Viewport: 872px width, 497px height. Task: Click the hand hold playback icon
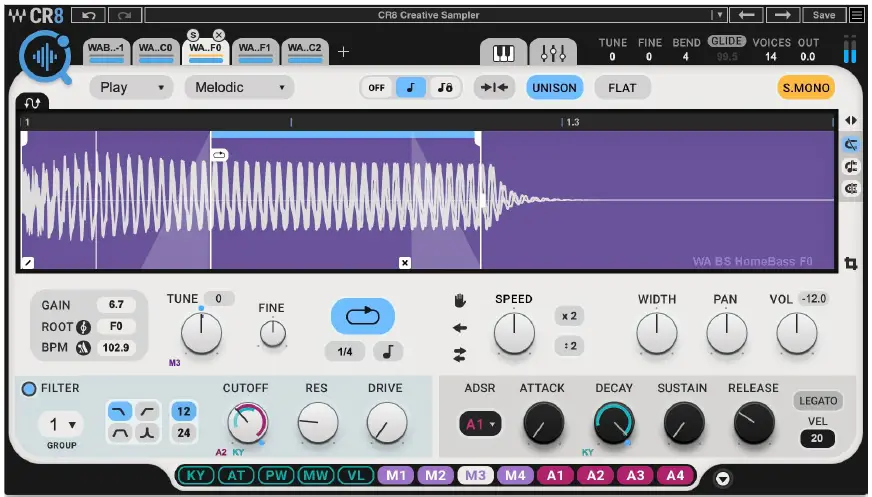click(460, 301)
